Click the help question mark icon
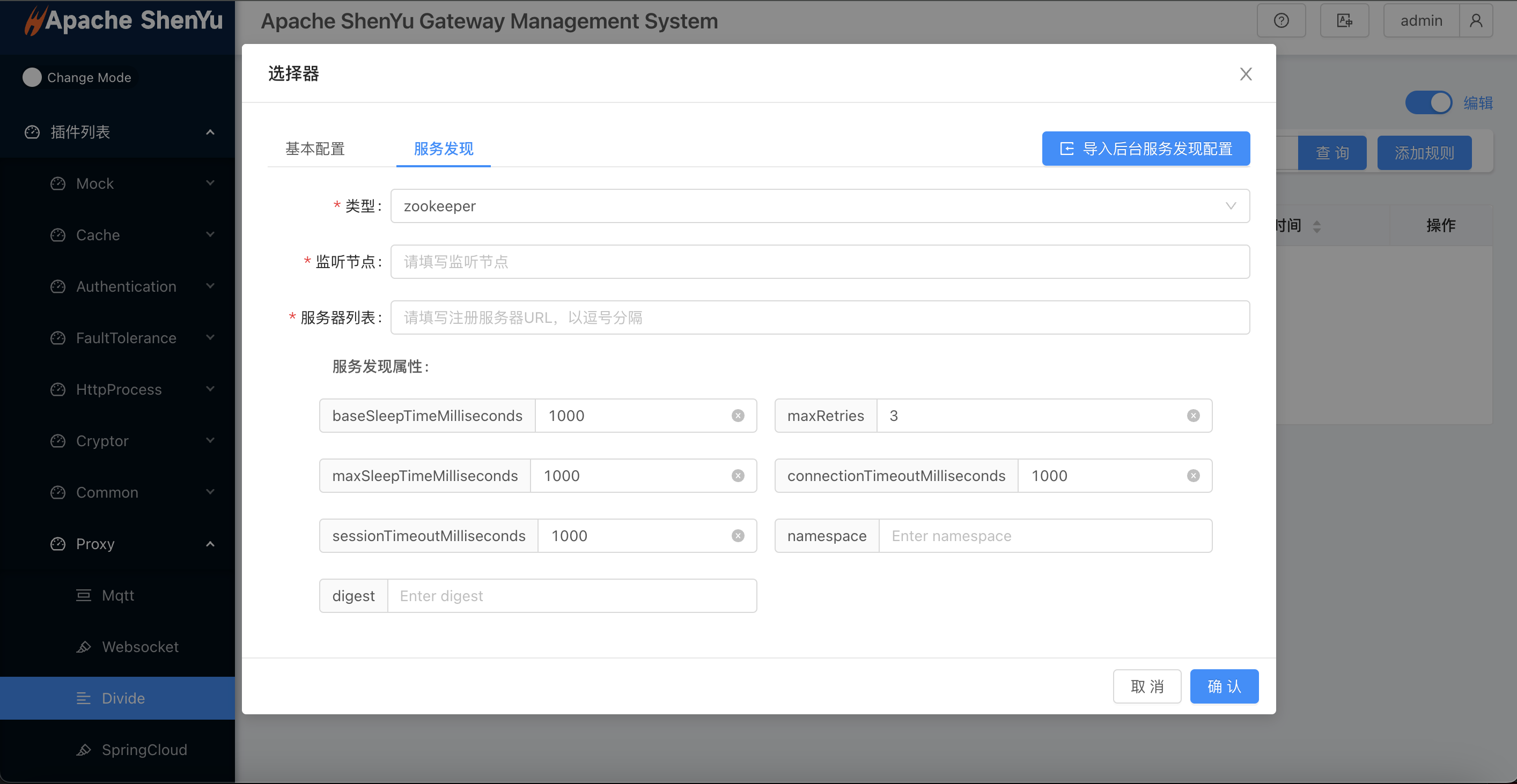The height and width of the screenshot is (784, 1517). (1281, 20)
